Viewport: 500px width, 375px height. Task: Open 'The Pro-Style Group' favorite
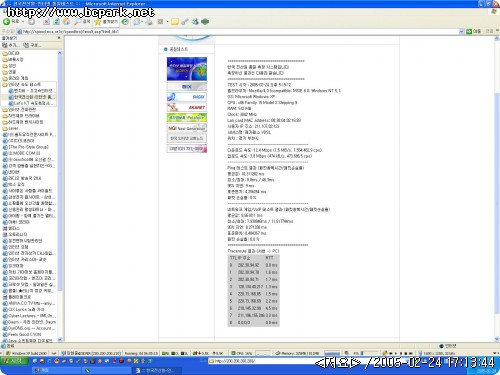point(26,147)
